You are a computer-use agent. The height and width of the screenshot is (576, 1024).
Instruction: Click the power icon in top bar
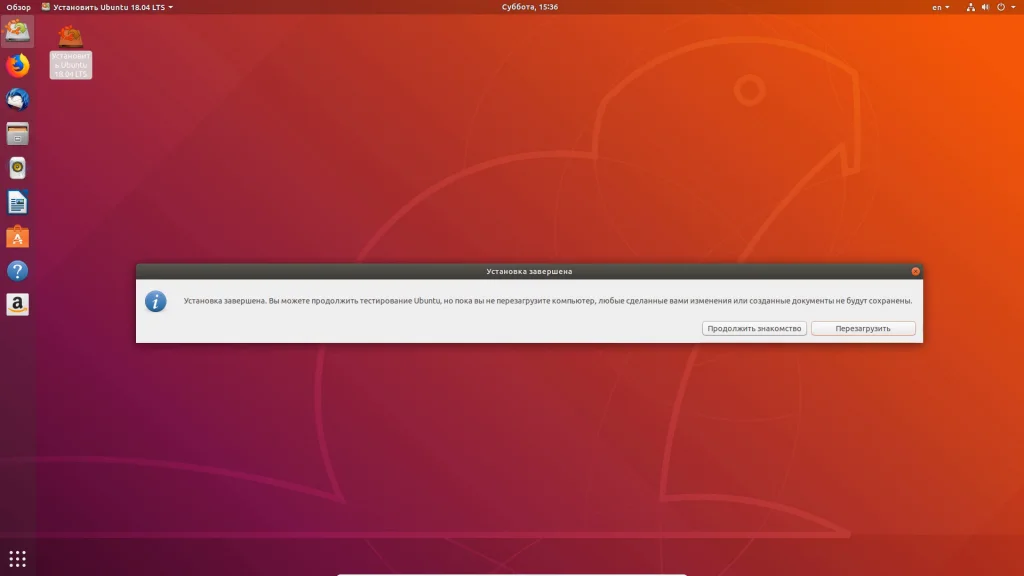pyautogui.click(x=1000, y=7)
